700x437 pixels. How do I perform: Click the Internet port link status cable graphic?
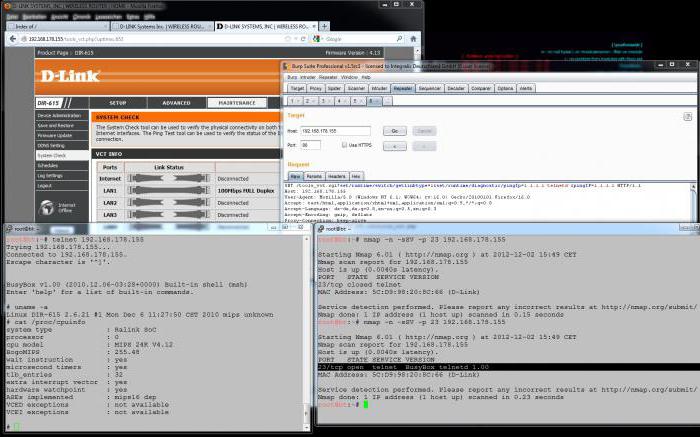point(169,178)
